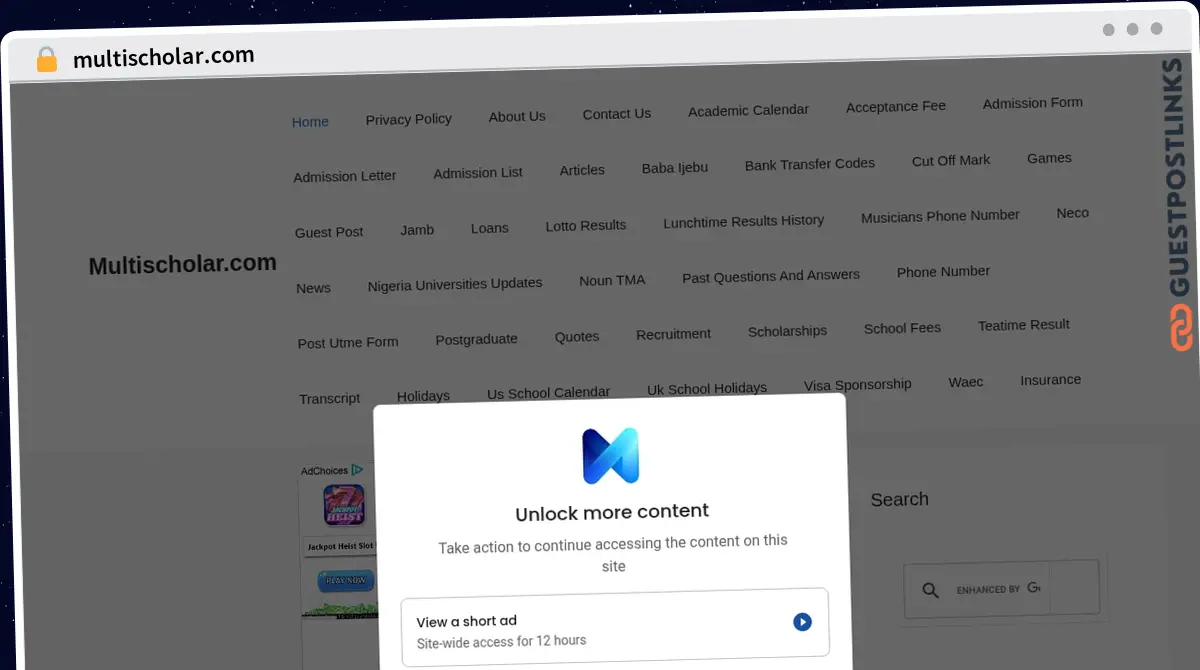The height and width of the screenshot is (670, 1200).
Task: Open the Admission List link
Action: [x=477, y=173]
